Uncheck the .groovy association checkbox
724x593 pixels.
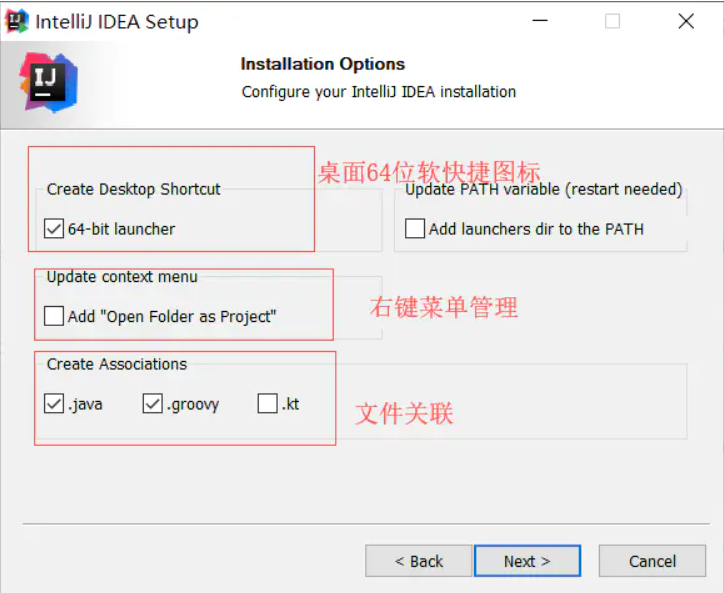(152, 404)
